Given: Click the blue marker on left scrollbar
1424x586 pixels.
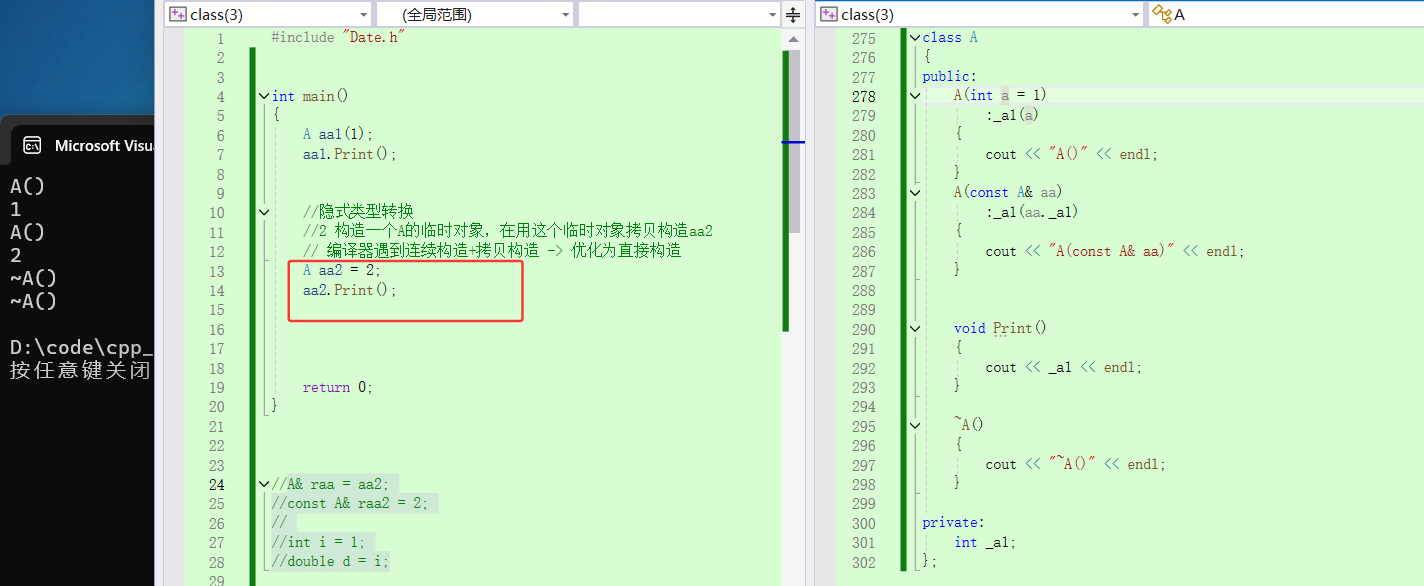Looking at the screenshot, I should pos(792,142).
